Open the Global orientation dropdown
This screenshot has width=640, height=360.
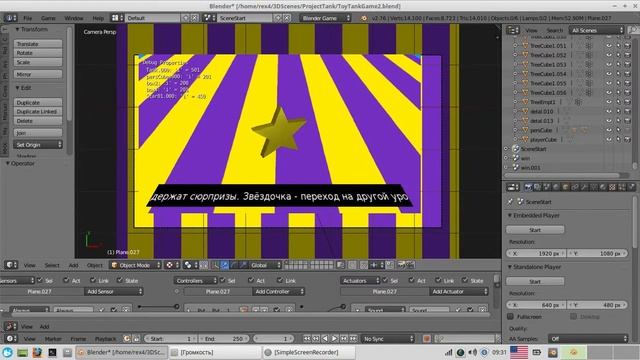pyautogui.click(x=265, y=265)
